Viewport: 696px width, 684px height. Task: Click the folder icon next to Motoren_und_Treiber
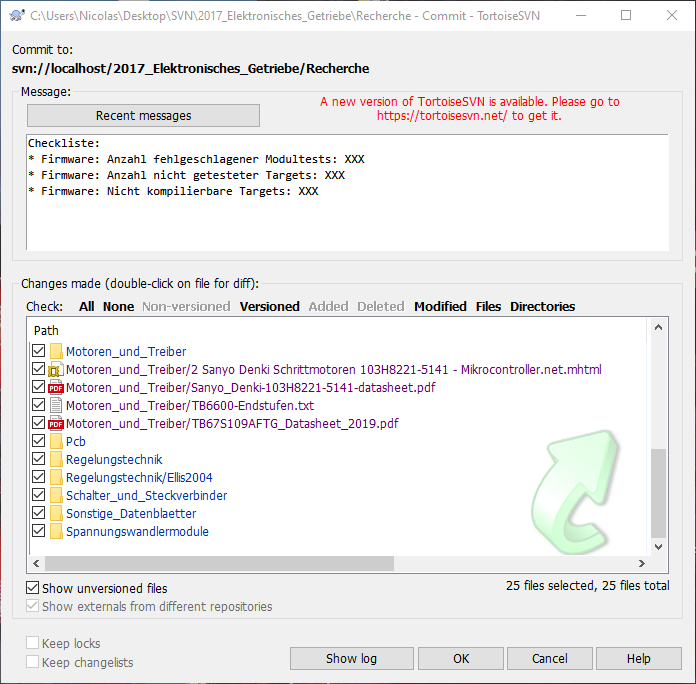56,351
